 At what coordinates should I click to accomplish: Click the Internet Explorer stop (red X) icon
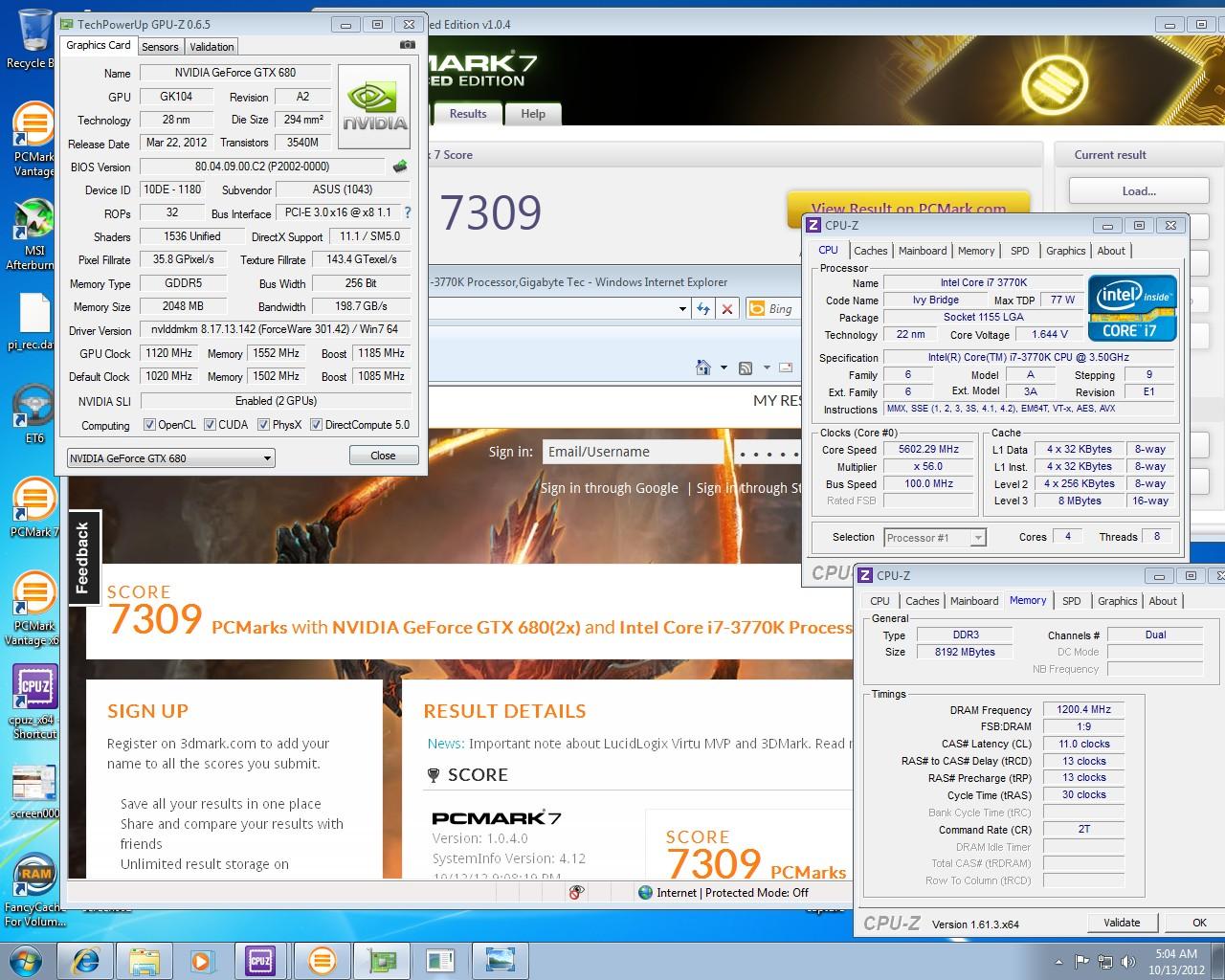[727, 308]
